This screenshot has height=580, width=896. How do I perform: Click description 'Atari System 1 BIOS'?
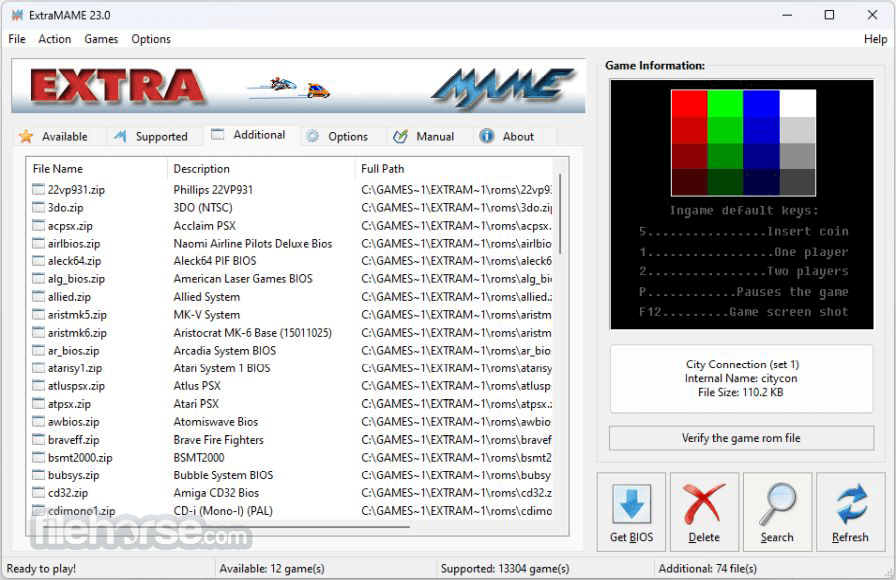(x=222, y=368)
